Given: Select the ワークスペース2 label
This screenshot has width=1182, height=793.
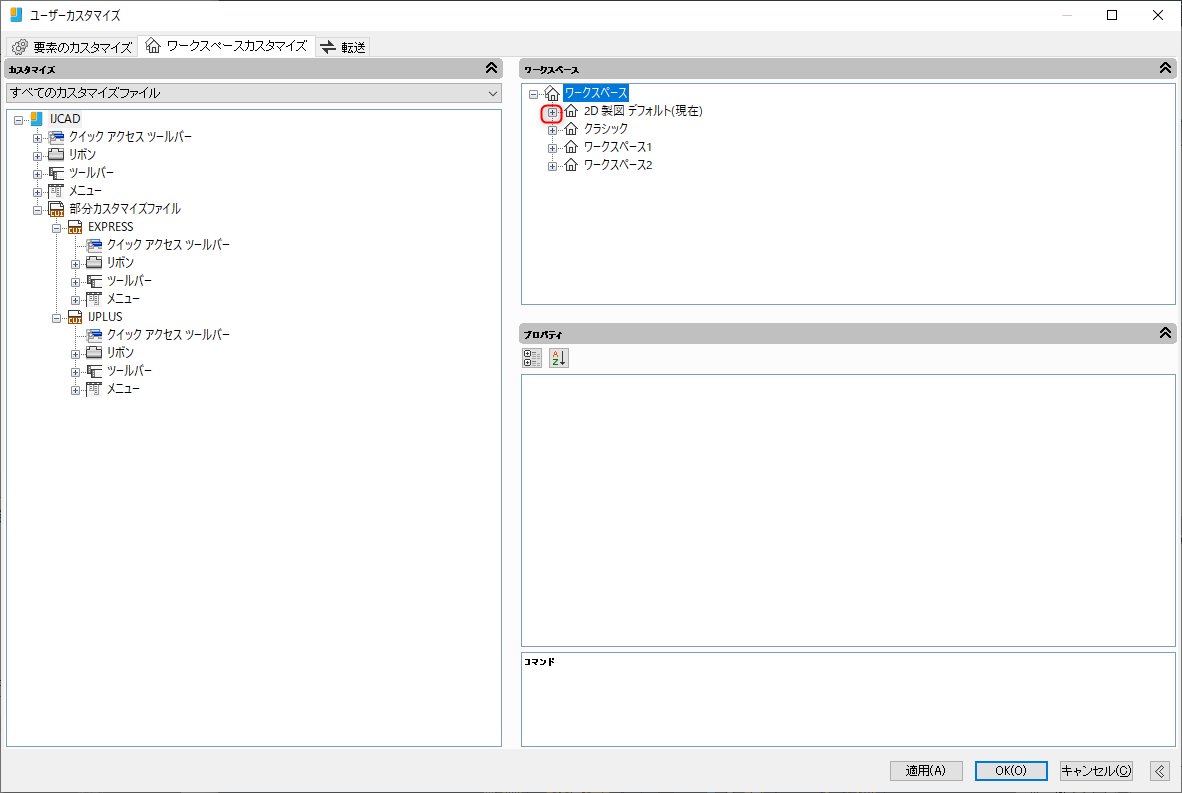Looking at the screenshot, I should coord(617,165).
